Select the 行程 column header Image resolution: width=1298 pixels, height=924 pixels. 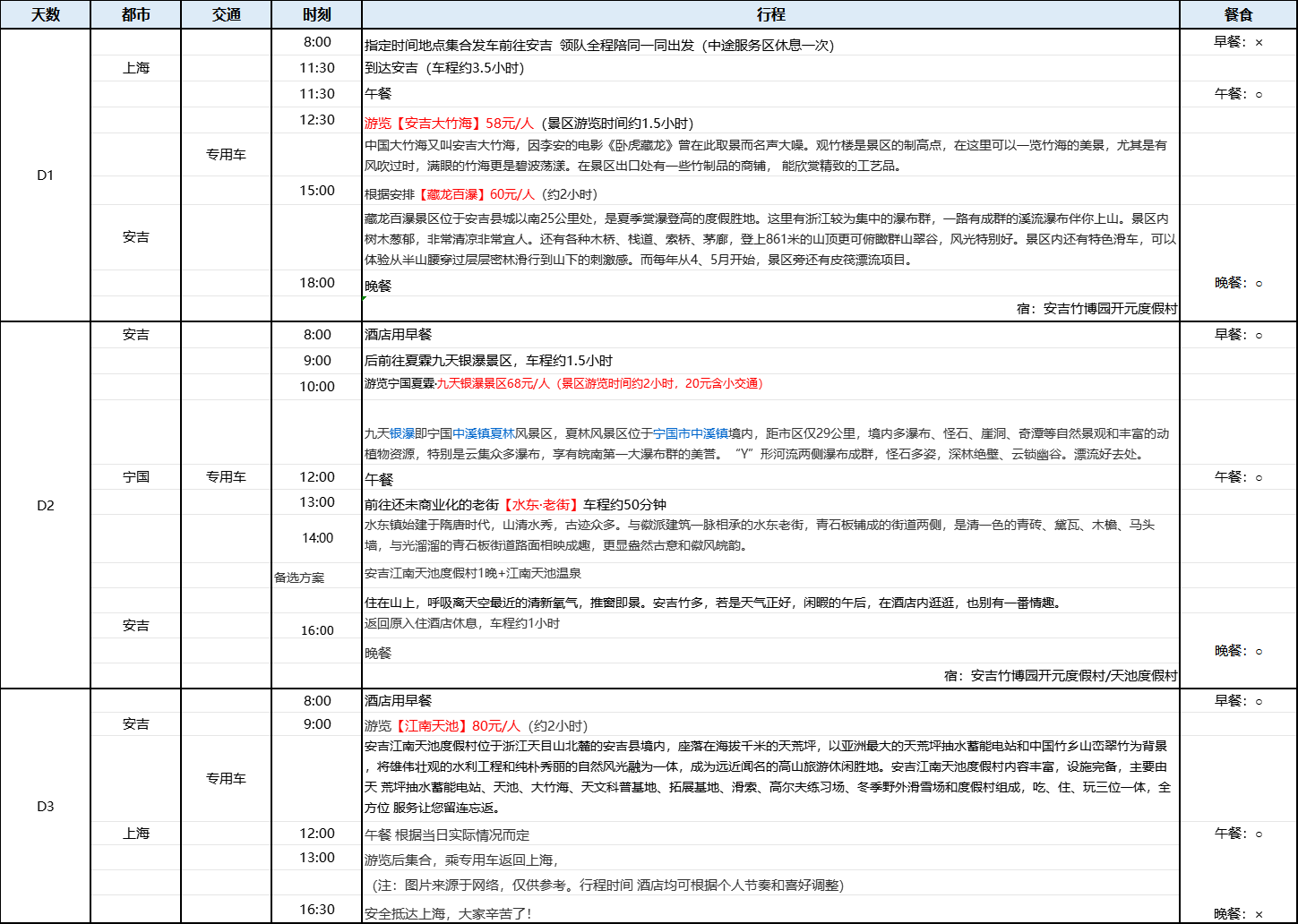coord(770,15)
